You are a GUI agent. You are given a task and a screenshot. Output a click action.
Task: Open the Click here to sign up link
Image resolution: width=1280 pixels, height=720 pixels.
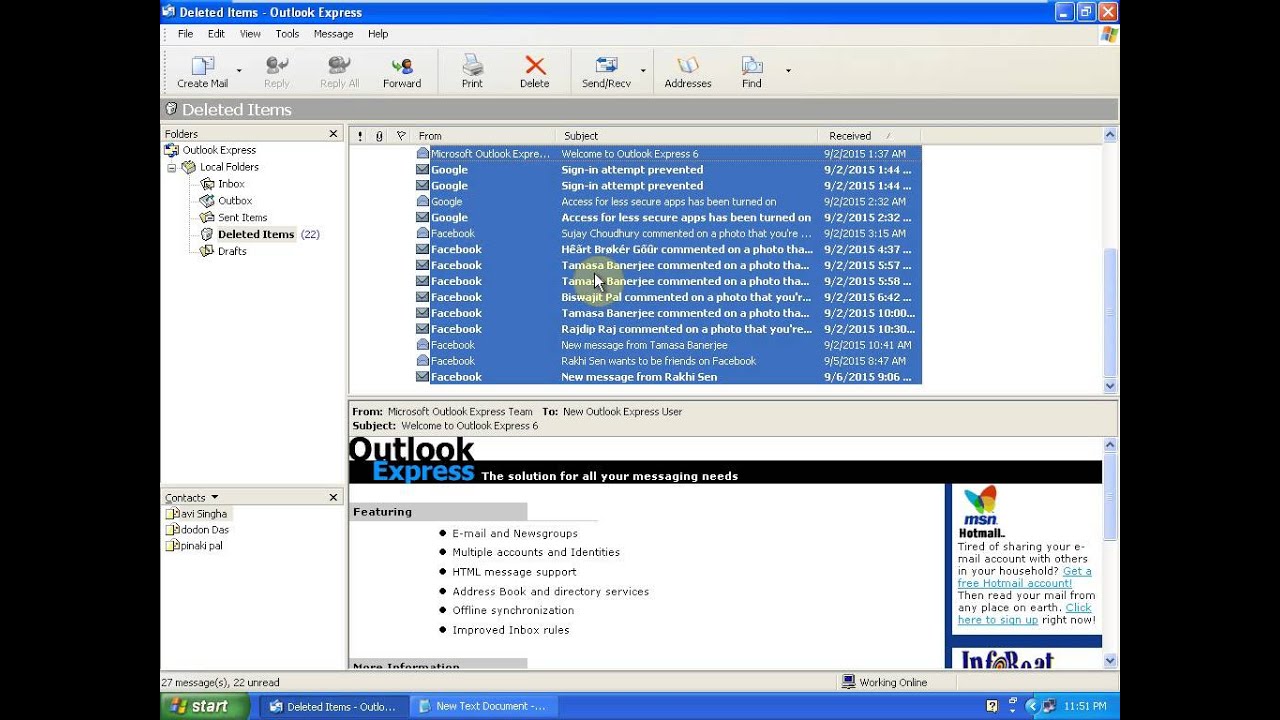point(1024,613)
